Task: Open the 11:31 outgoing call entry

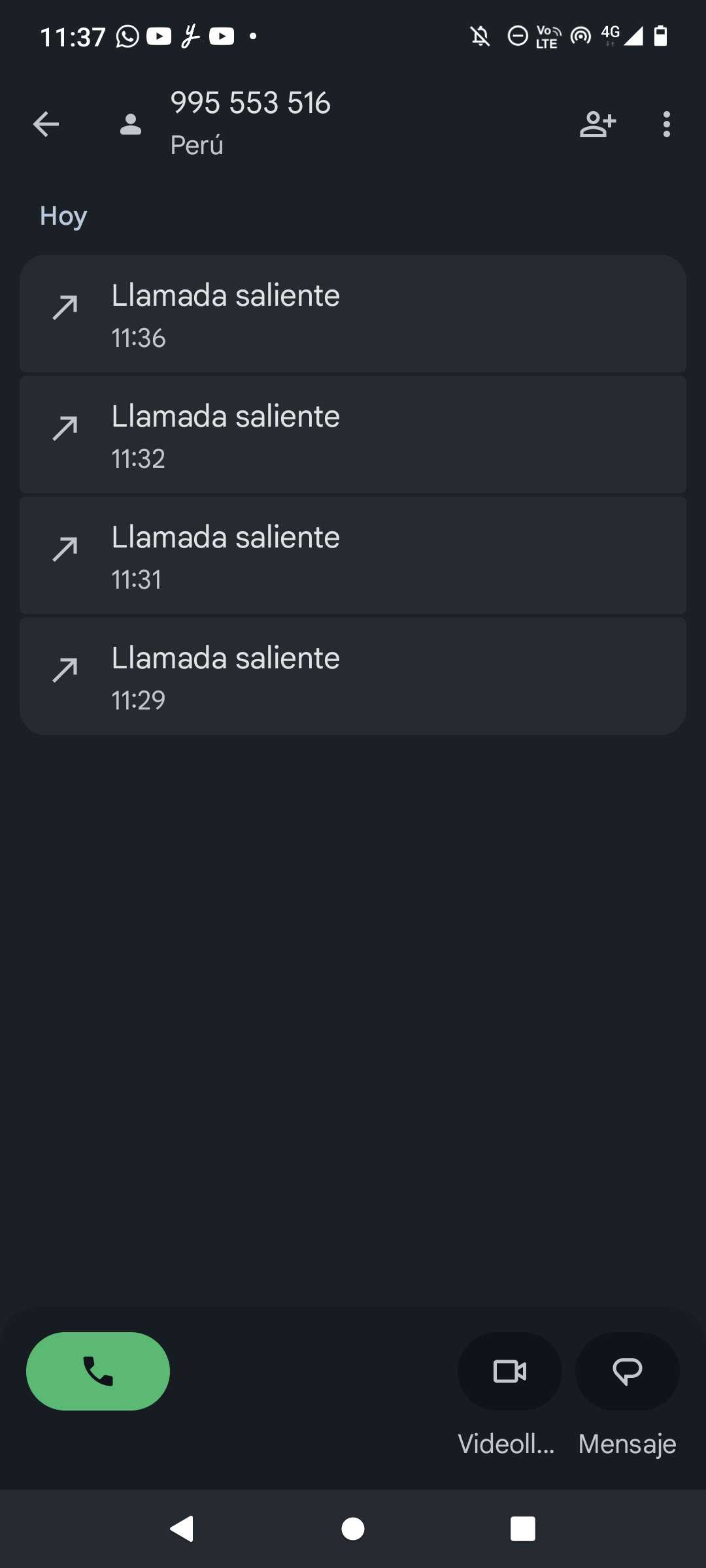Action: [353, 556]
